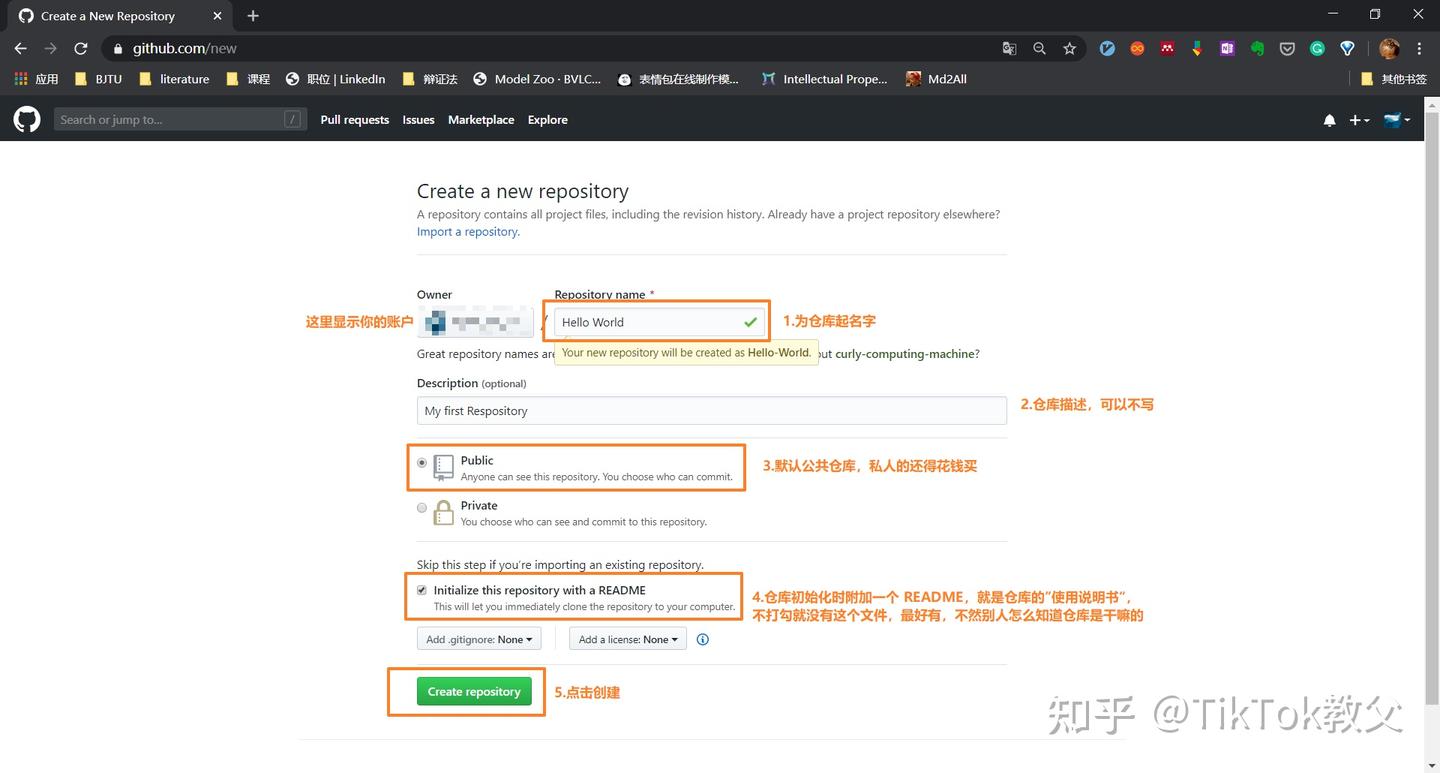Switch to the Marketplace menu item

point(481,119)
